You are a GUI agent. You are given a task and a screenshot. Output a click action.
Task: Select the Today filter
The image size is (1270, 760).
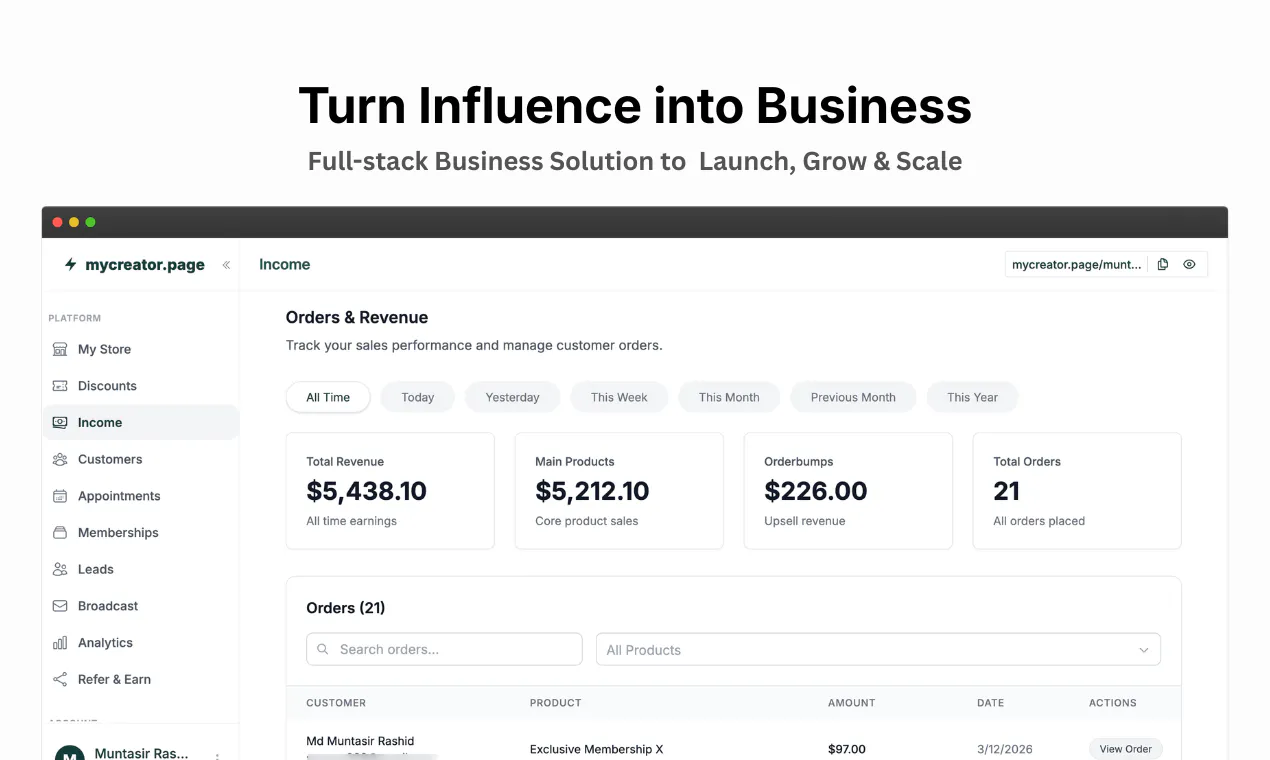(418, 397)
